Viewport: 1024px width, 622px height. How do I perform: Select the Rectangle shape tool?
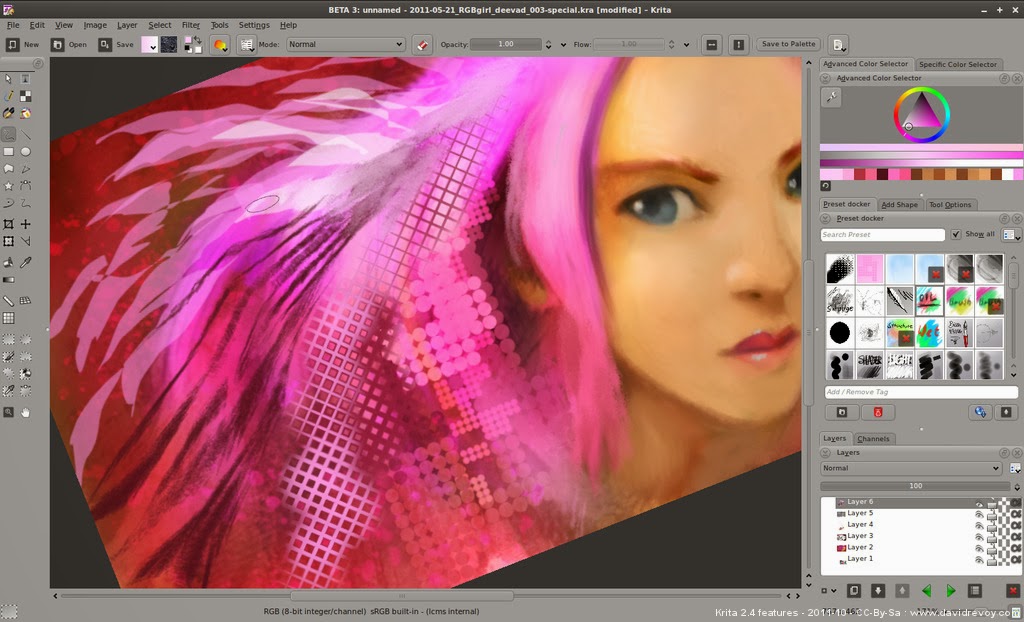9,150
